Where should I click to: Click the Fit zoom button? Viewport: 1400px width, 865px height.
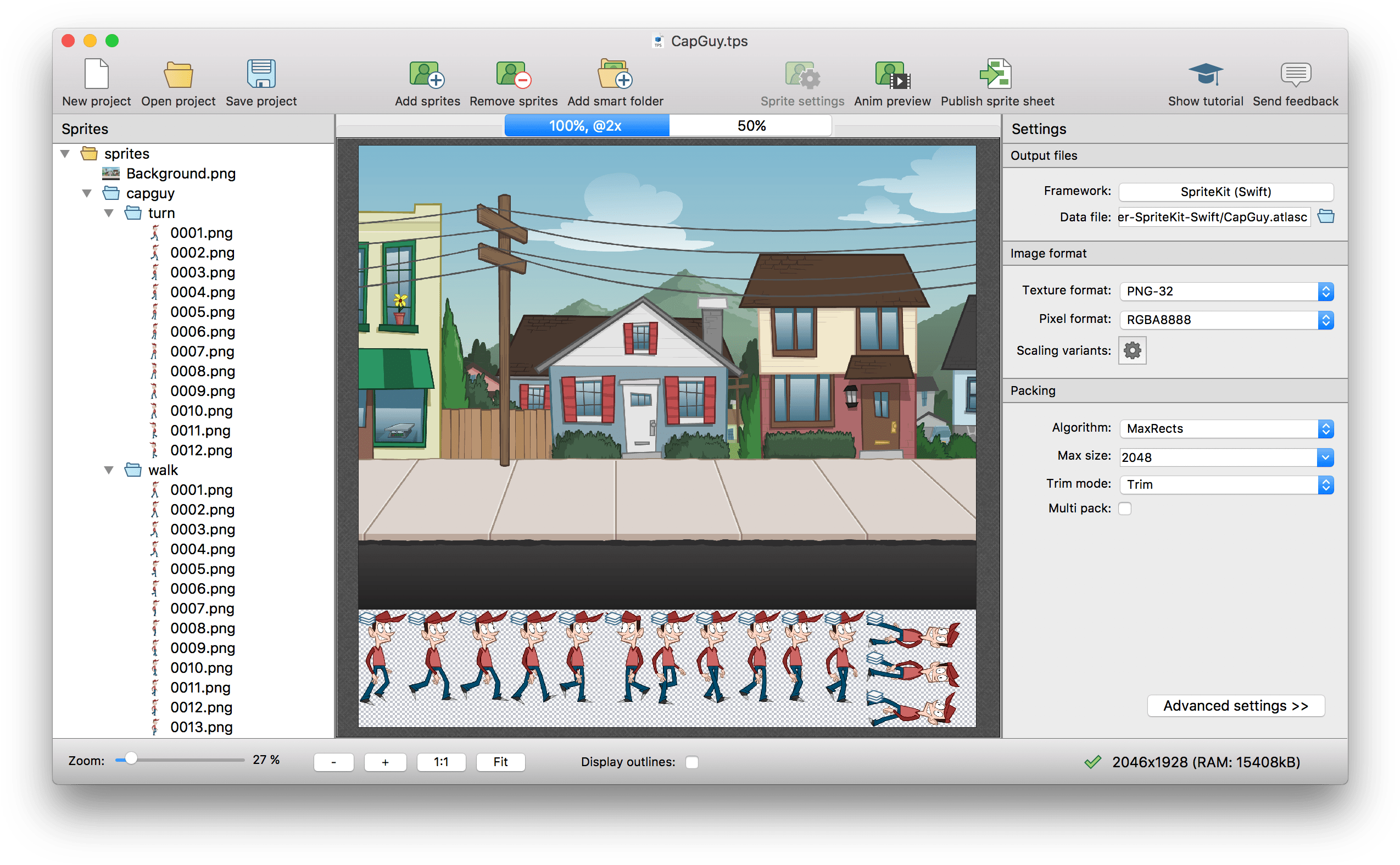pos(500,761)
